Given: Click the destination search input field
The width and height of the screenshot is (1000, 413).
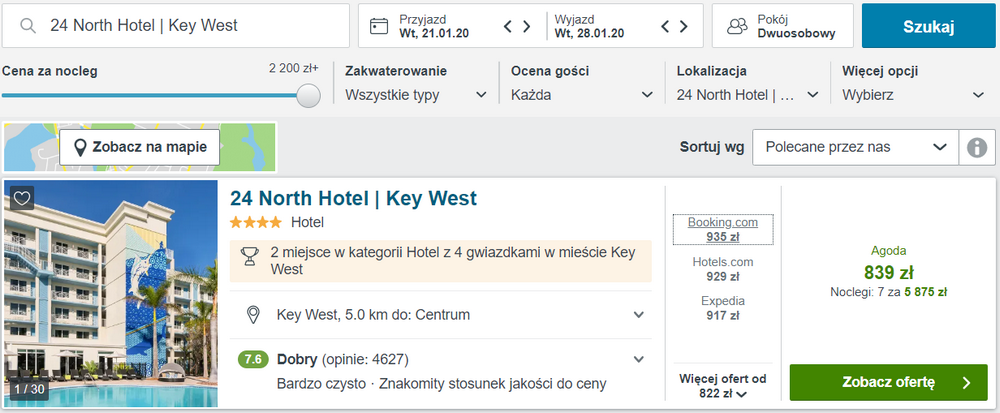Looking at the screenshot, I should tap(190, 25).
